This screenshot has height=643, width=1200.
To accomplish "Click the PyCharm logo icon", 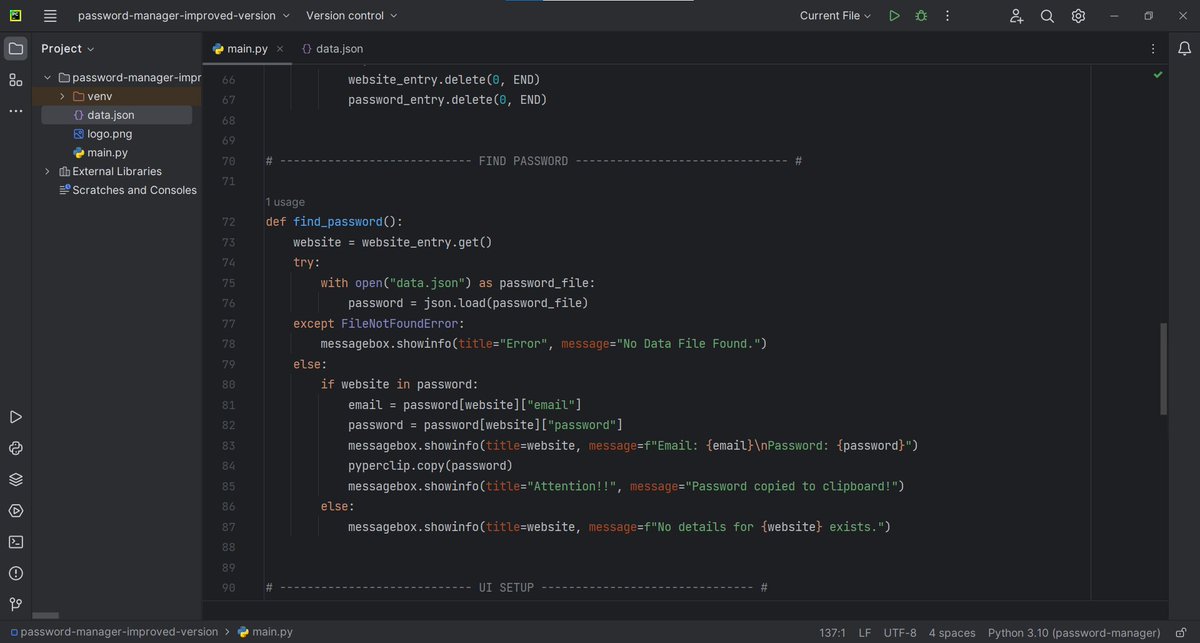I will pos(16,15).
